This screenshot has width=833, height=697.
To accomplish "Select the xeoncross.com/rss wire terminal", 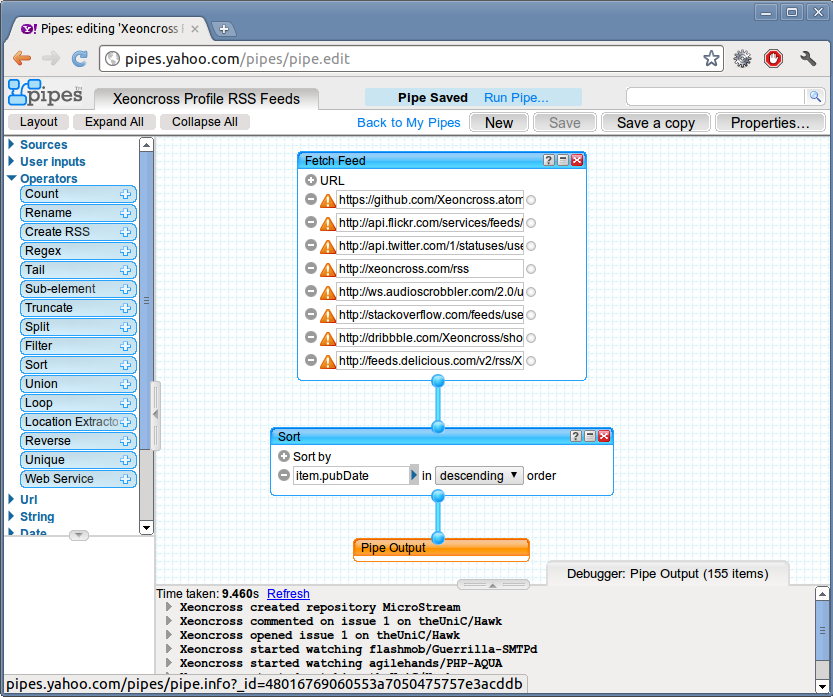I will pyautogui.click(x=531, y=269).
